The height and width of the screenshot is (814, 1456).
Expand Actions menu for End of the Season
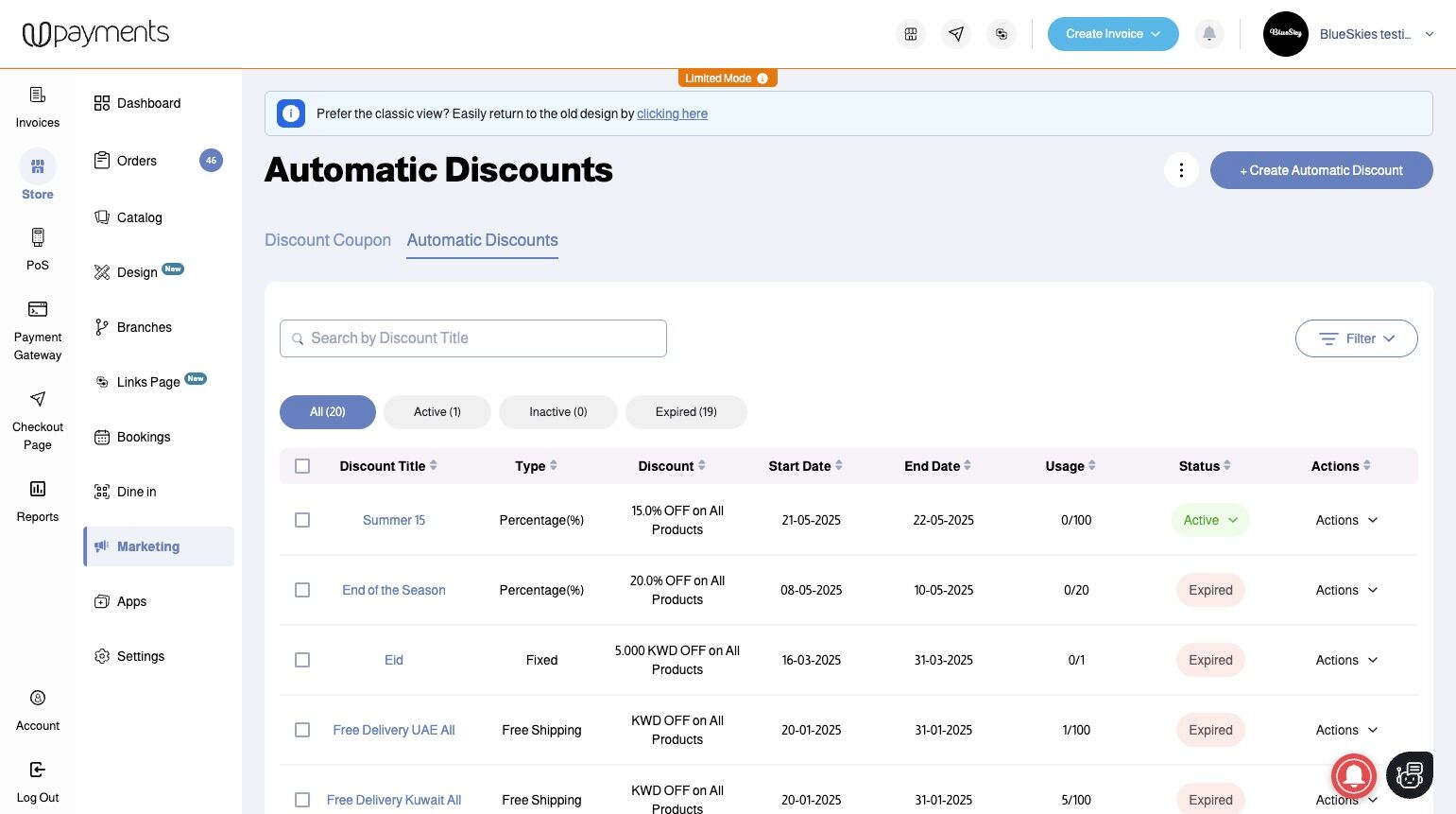tap(1346, 590)
